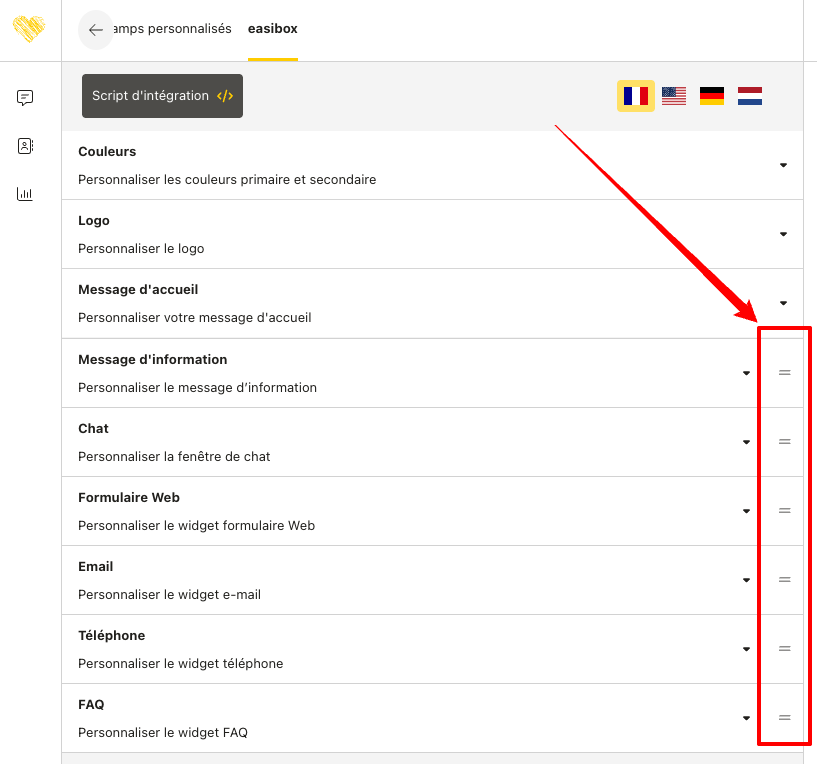The width and height of the screenshot is (817, 764).
Task: Switch to the German flag language
Action: pos(712,96)
